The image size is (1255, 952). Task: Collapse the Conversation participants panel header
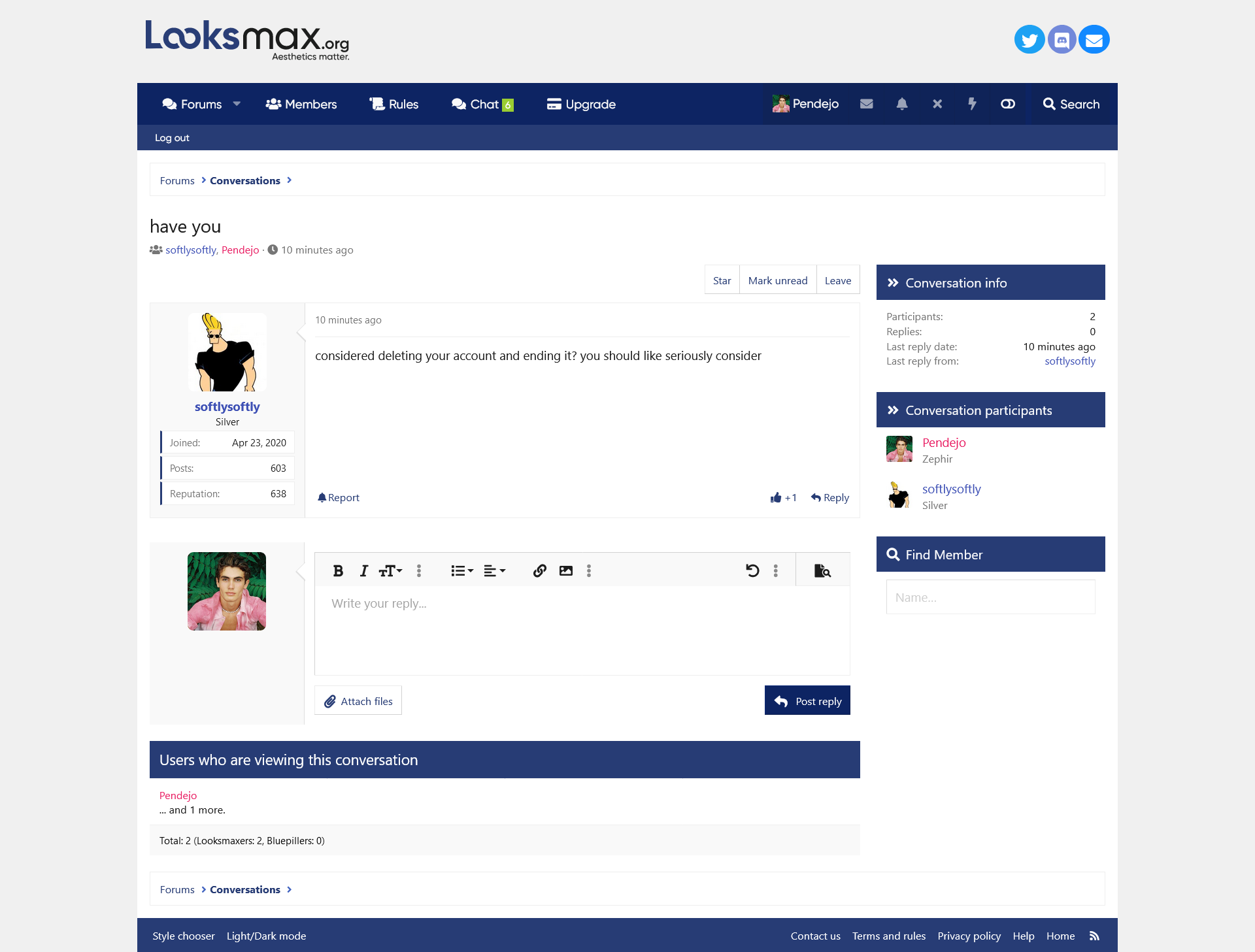click(x=990, y=410)
